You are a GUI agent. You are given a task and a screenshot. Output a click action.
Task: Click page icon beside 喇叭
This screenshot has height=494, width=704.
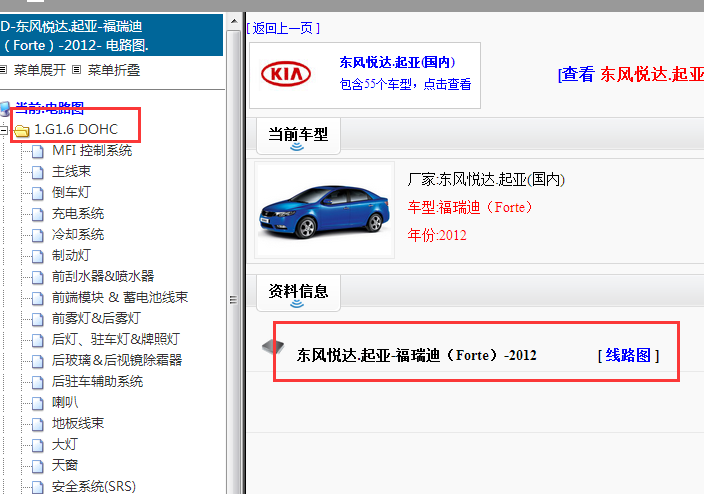[38, 403]
